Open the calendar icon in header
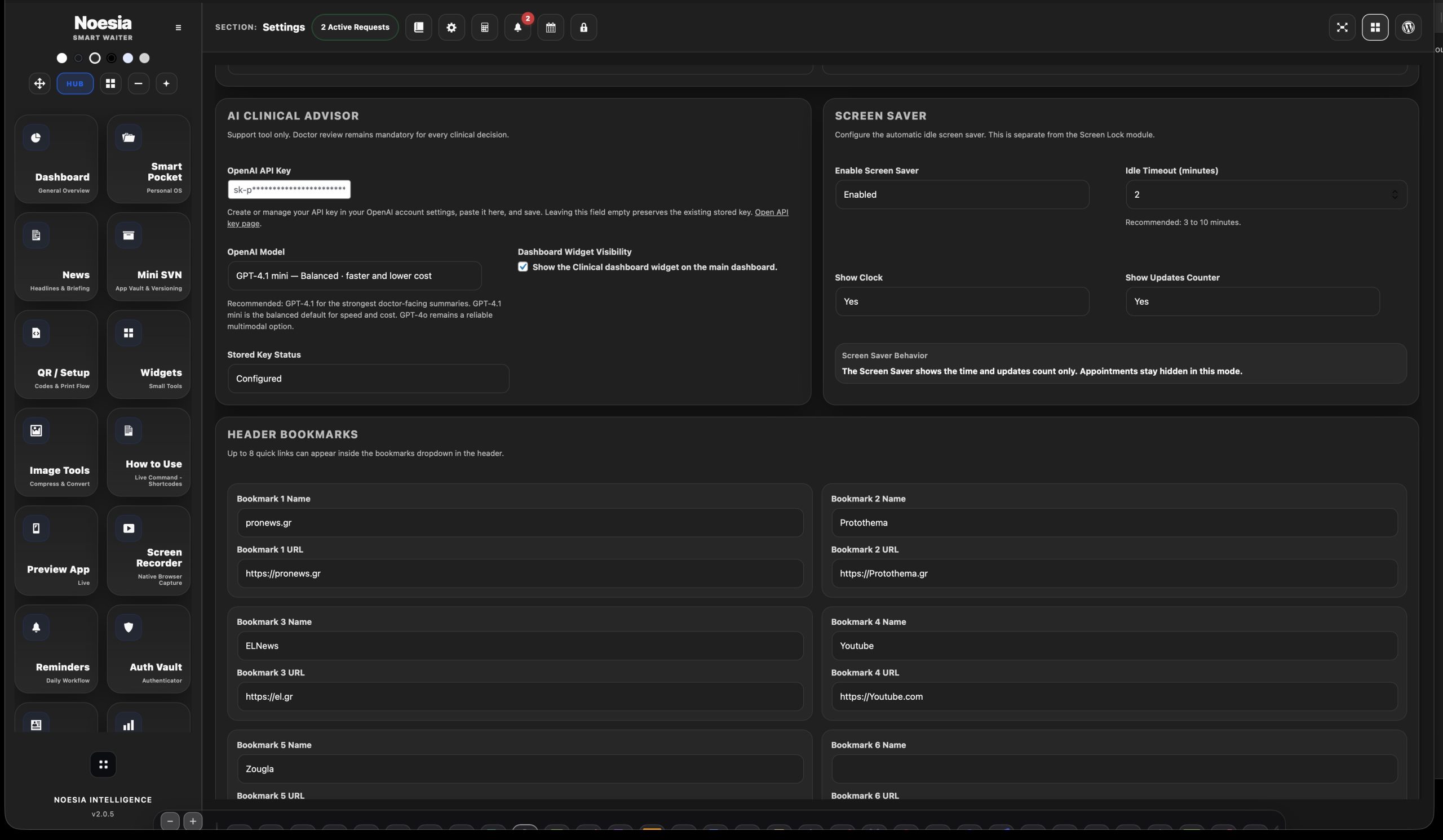1443x840 pixels. 551,28
